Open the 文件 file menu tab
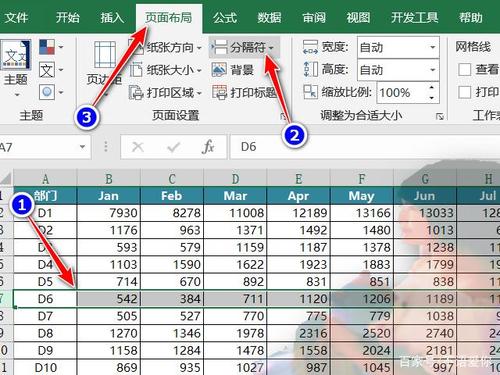500x375 pixels. click(16, 17)
